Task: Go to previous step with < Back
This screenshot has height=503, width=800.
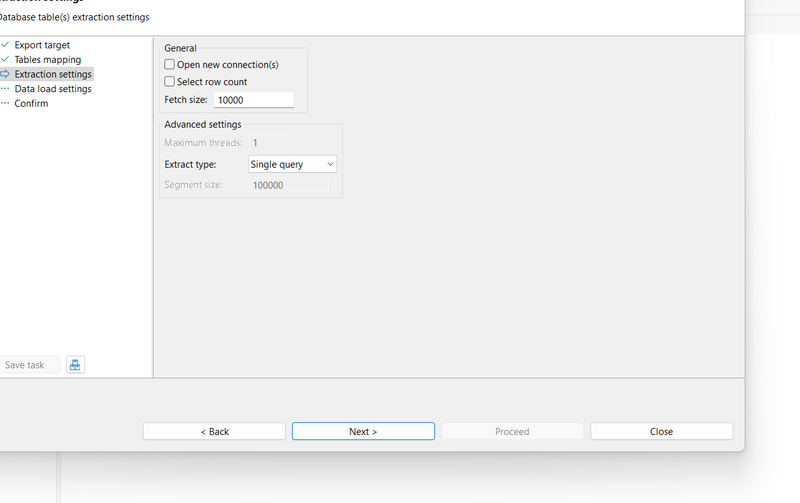Action: [x=214, y=431]
